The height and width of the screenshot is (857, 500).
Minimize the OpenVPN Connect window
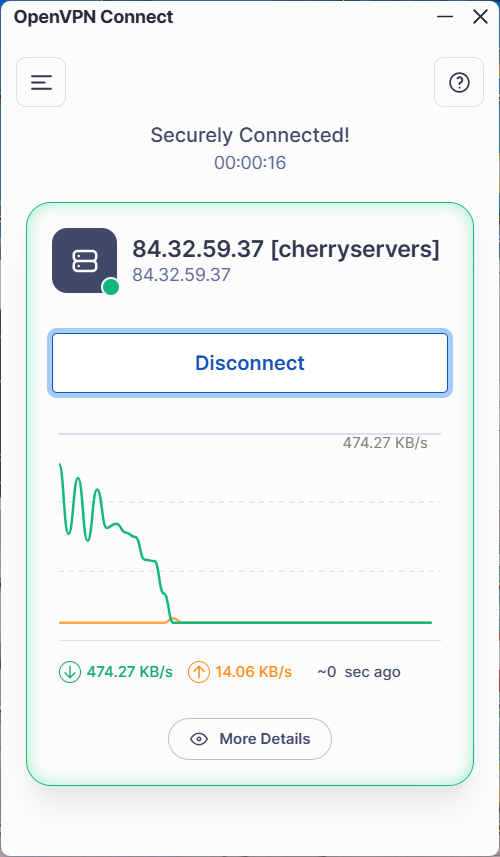[445, 16]
